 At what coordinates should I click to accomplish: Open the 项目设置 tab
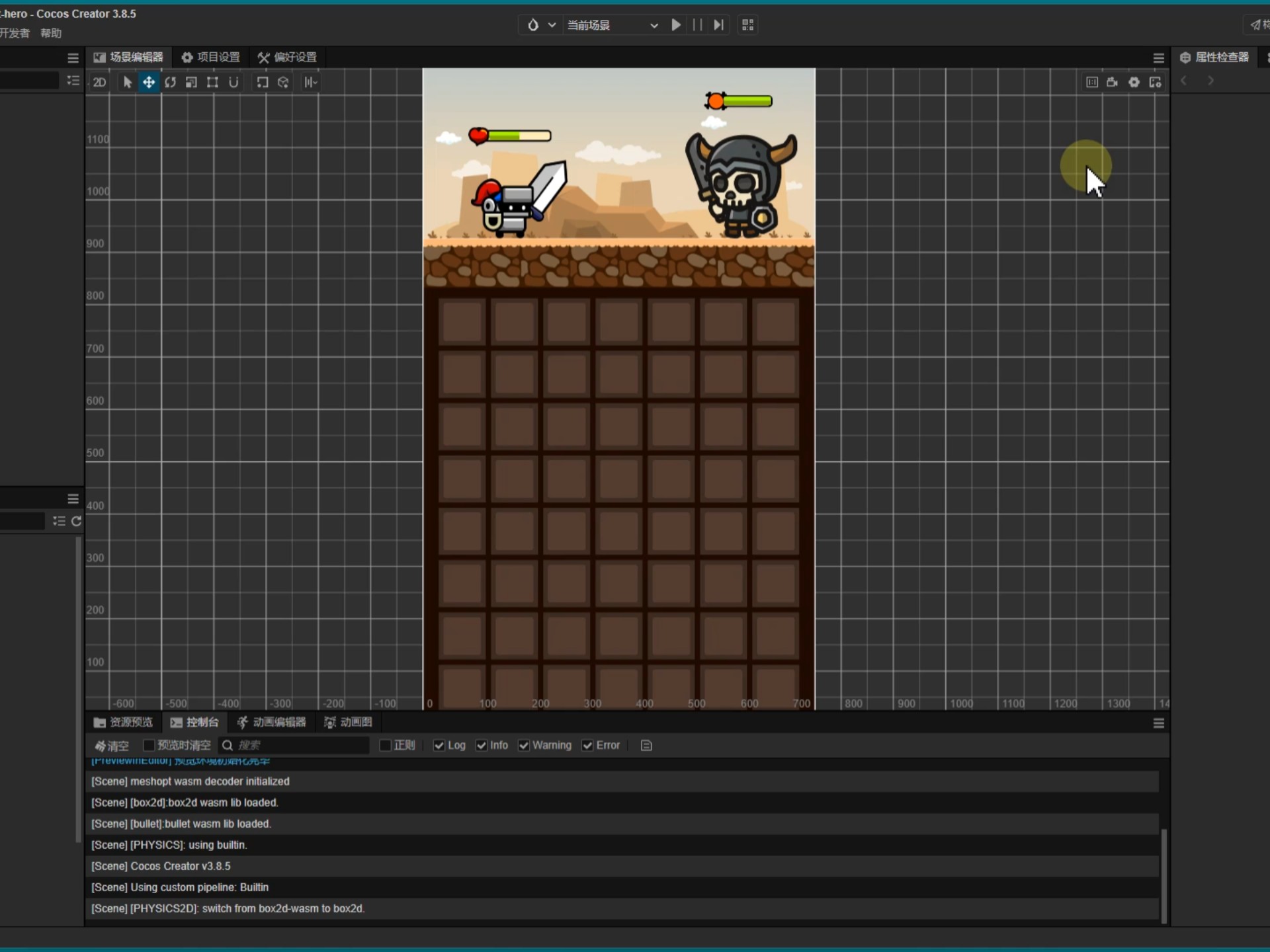pos(211,58)
